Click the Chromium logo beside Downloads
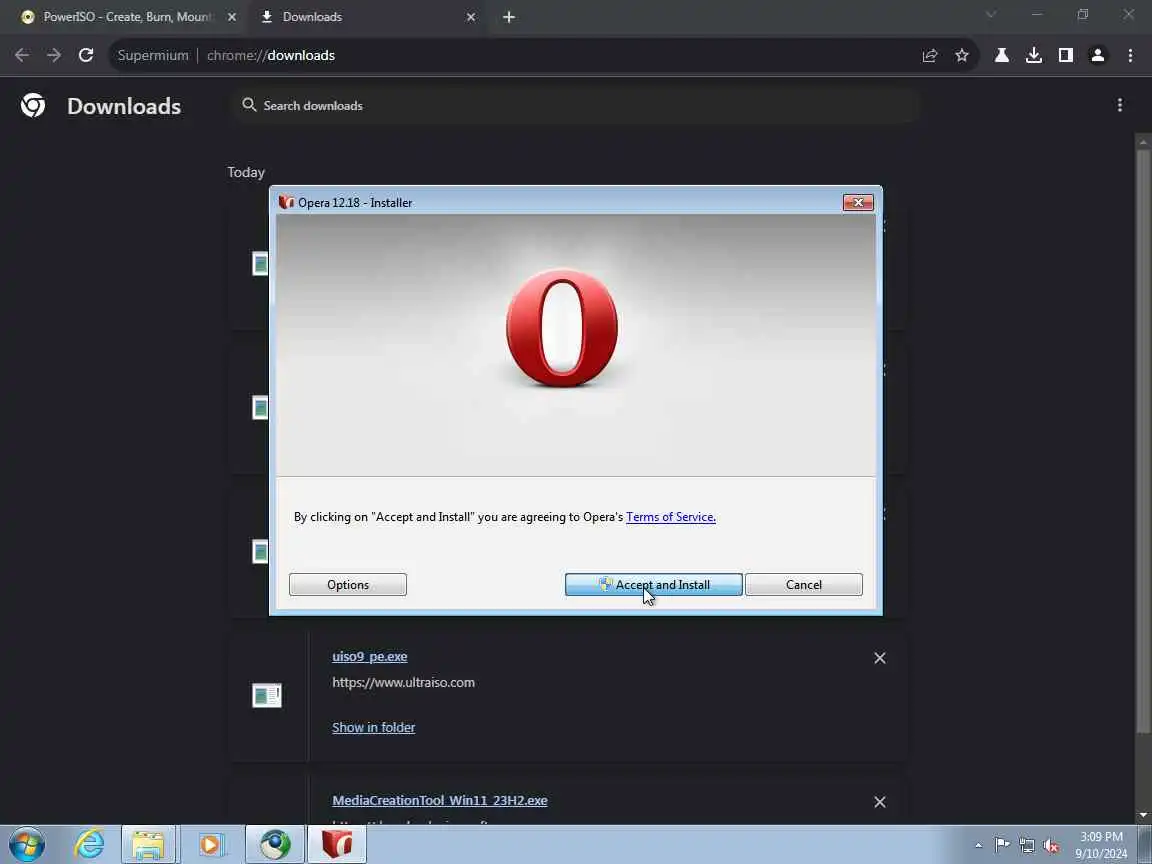The image size is (1152, 864). (x=33, y=106)
